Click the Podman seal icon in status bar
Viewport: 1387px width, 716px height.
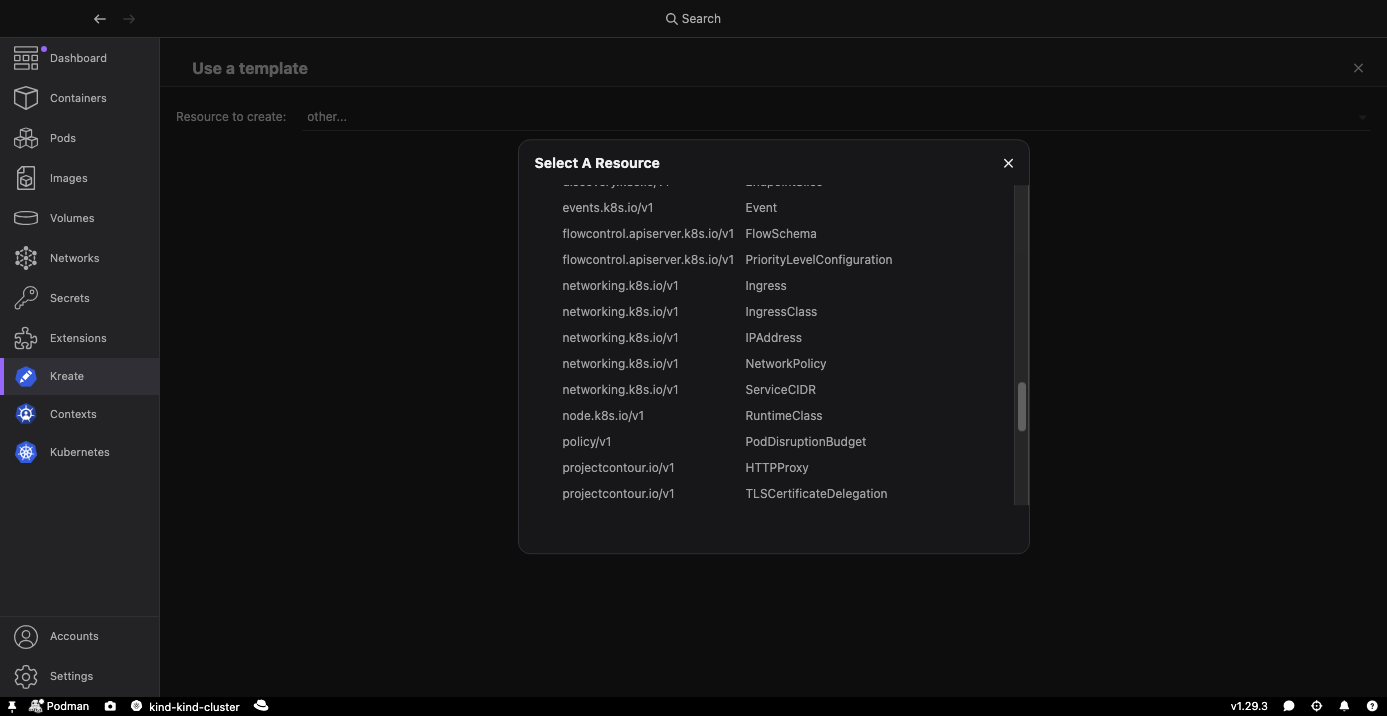pos(36,706)
